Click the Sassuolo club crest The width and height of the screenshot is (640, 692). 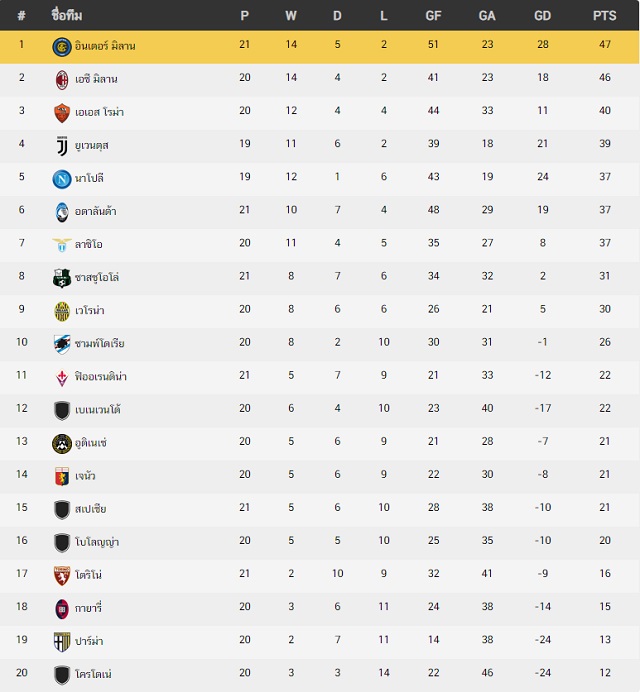click(x=62, y=278)
